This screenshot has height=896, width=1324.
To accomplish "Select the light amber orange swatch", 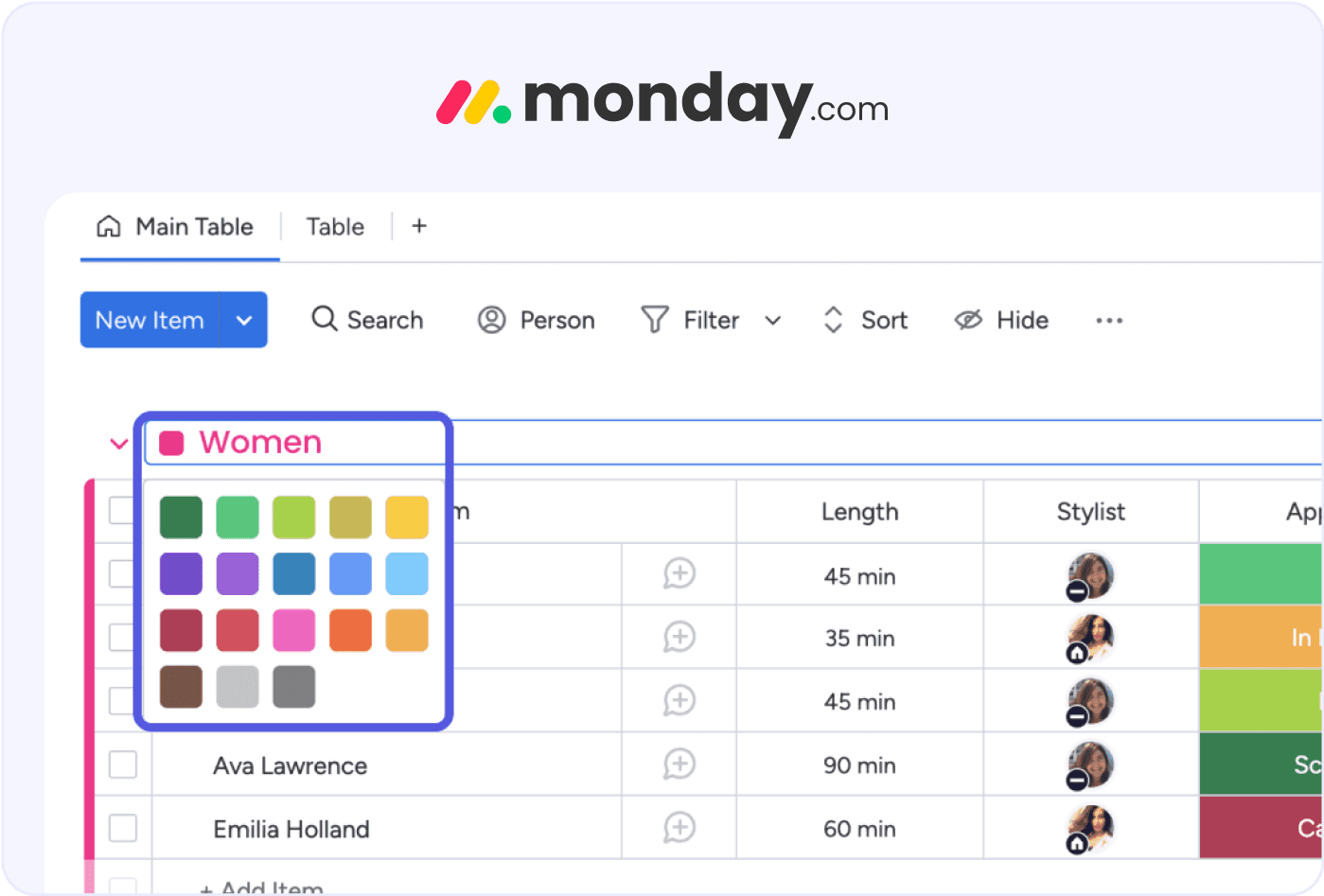I will (x=407, y=630).
